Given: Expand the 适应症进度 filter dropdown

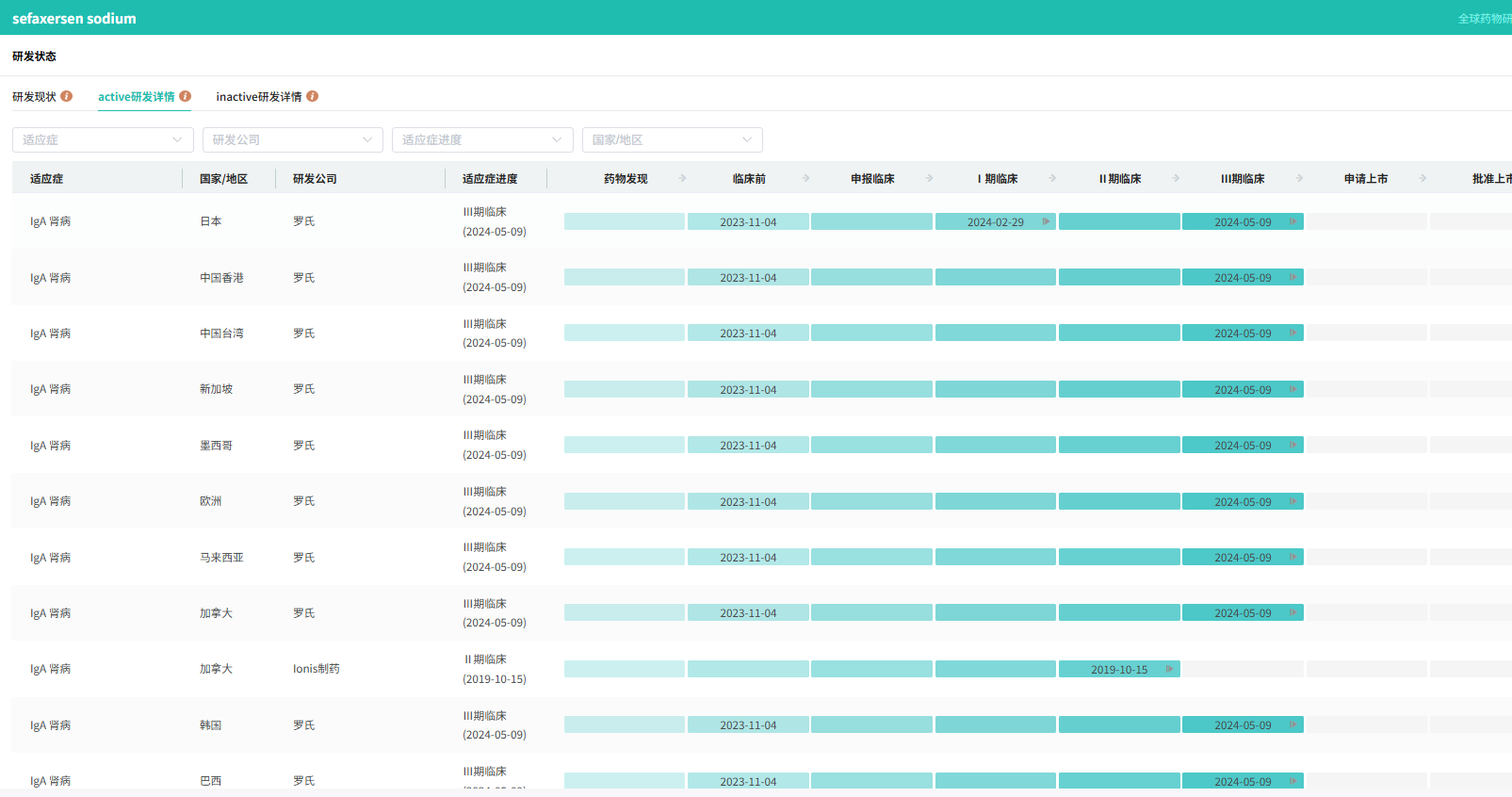Looking at the screenshot, I should tap(482, 139).
